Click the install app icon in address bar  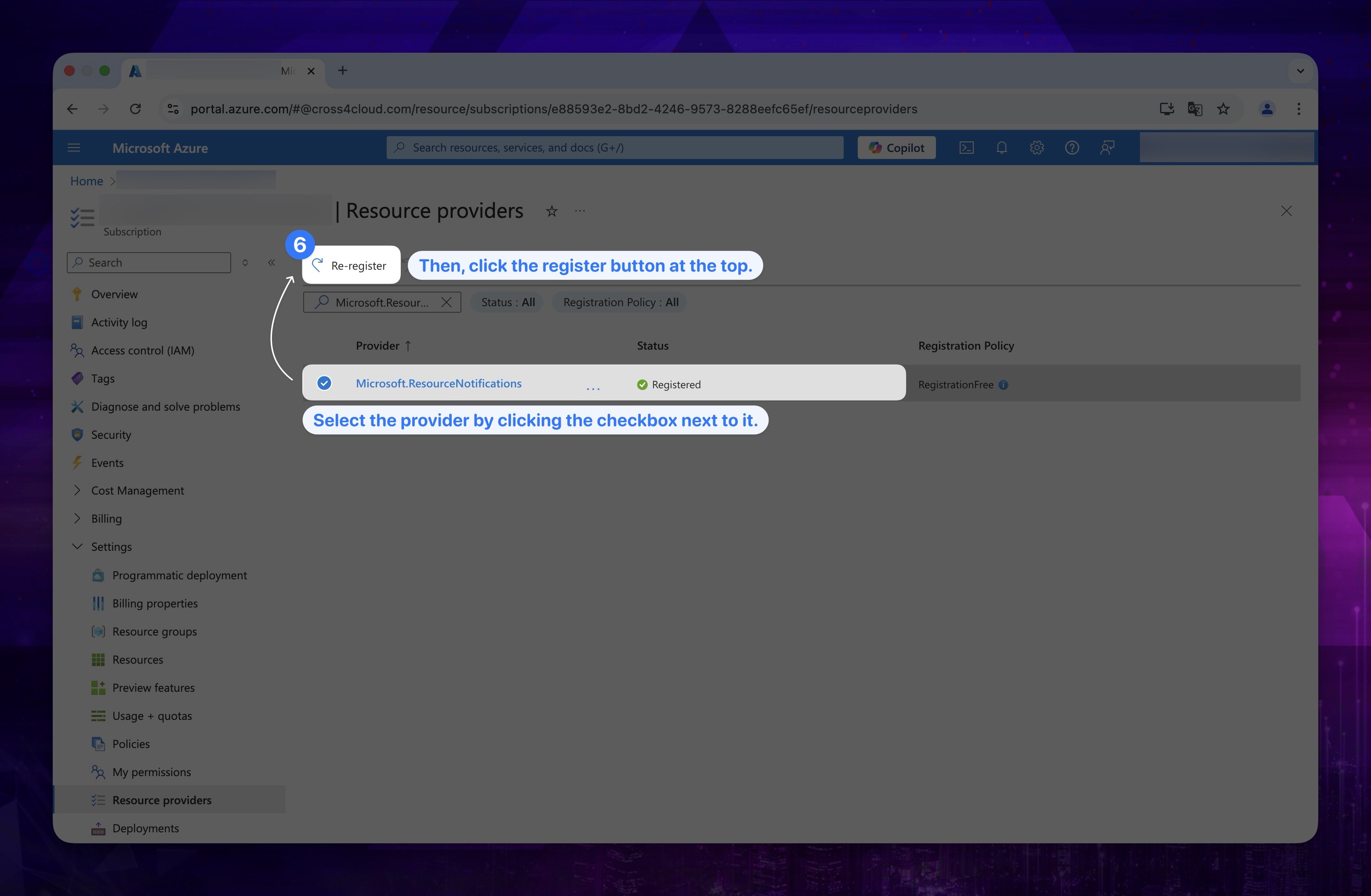click(x=1167, y=109)
